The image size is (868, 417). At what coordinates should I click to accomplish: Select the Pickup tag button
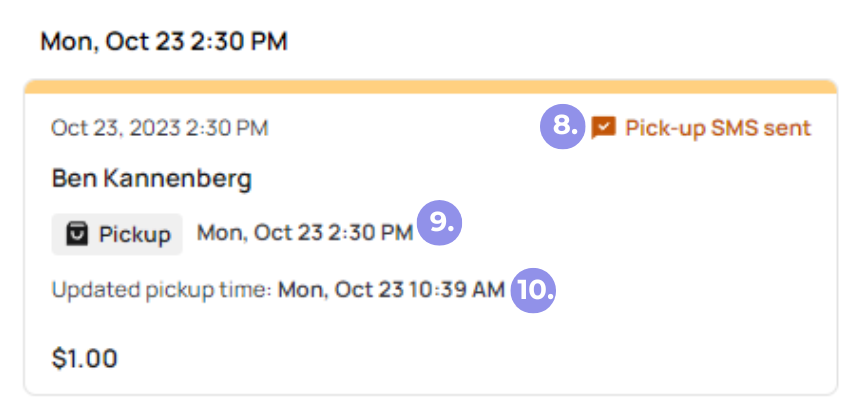click(117, 234)
